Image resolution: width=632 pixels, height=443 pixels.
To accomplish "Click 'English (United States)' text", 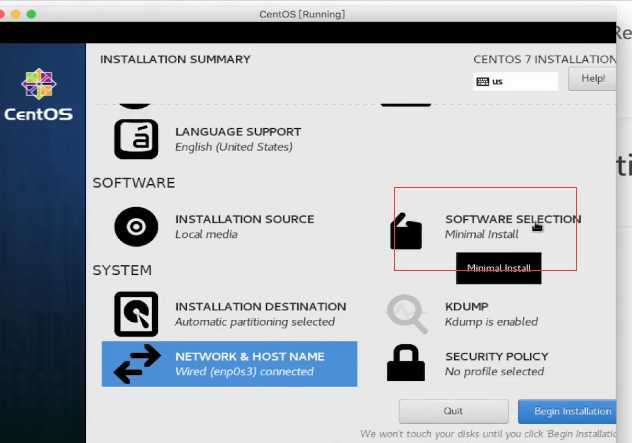I will (234, 147).
